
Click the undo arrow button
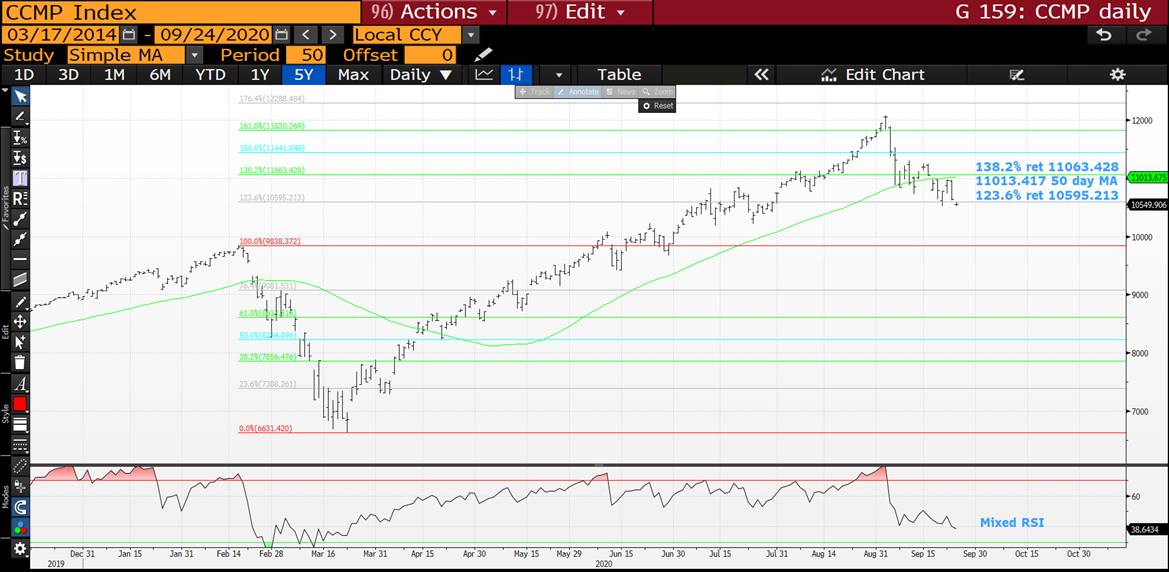point(1103,35)
